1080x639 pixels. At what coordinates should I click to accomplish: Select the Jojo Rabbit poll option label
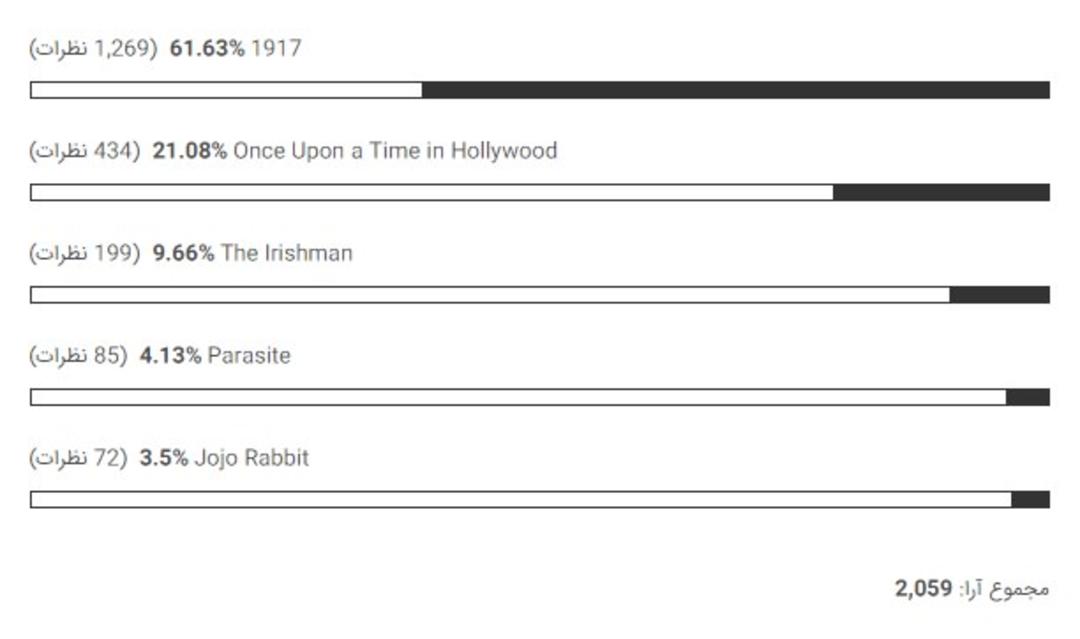(252, 458)
